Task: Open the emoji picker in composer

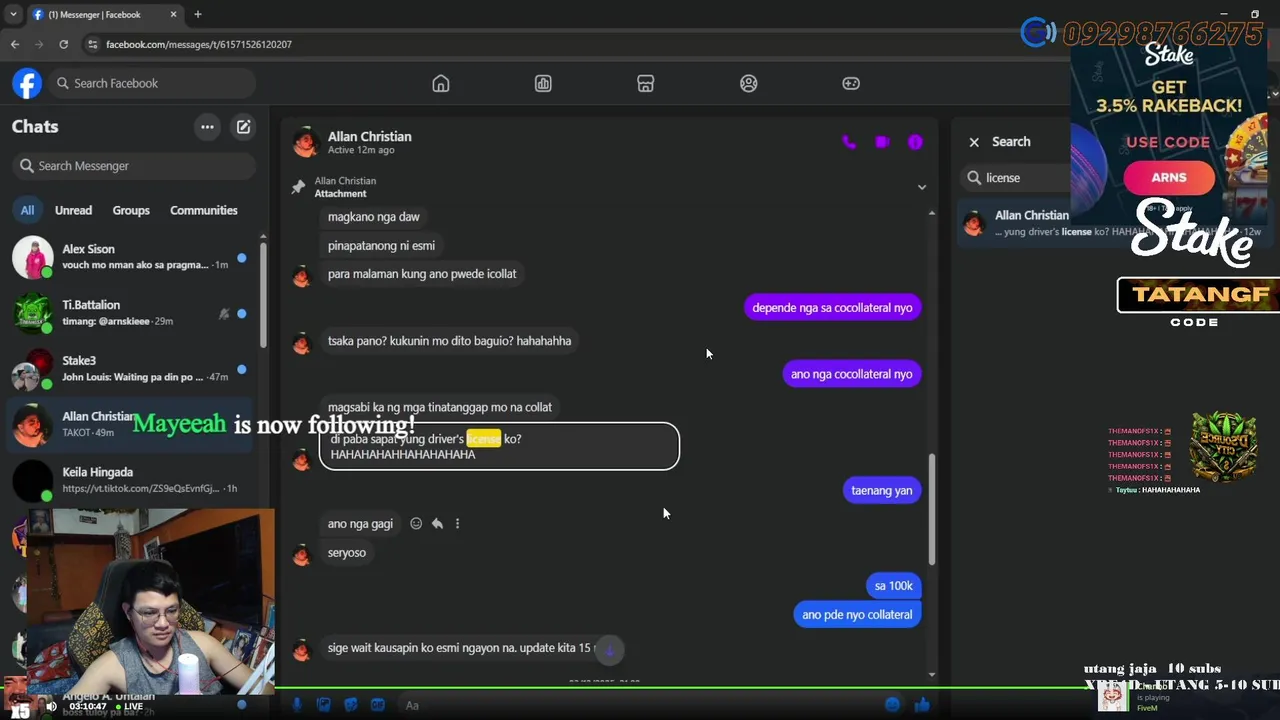Action: click(x=892, y=705)
